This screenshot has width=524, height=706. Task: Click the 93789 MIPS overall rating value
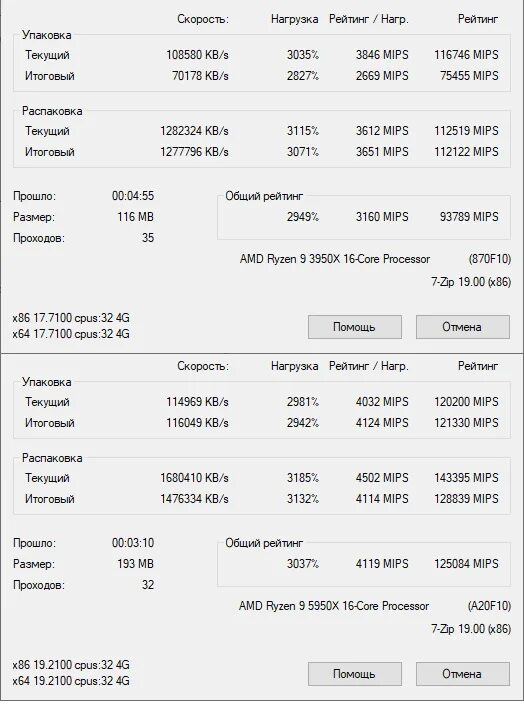469,217
